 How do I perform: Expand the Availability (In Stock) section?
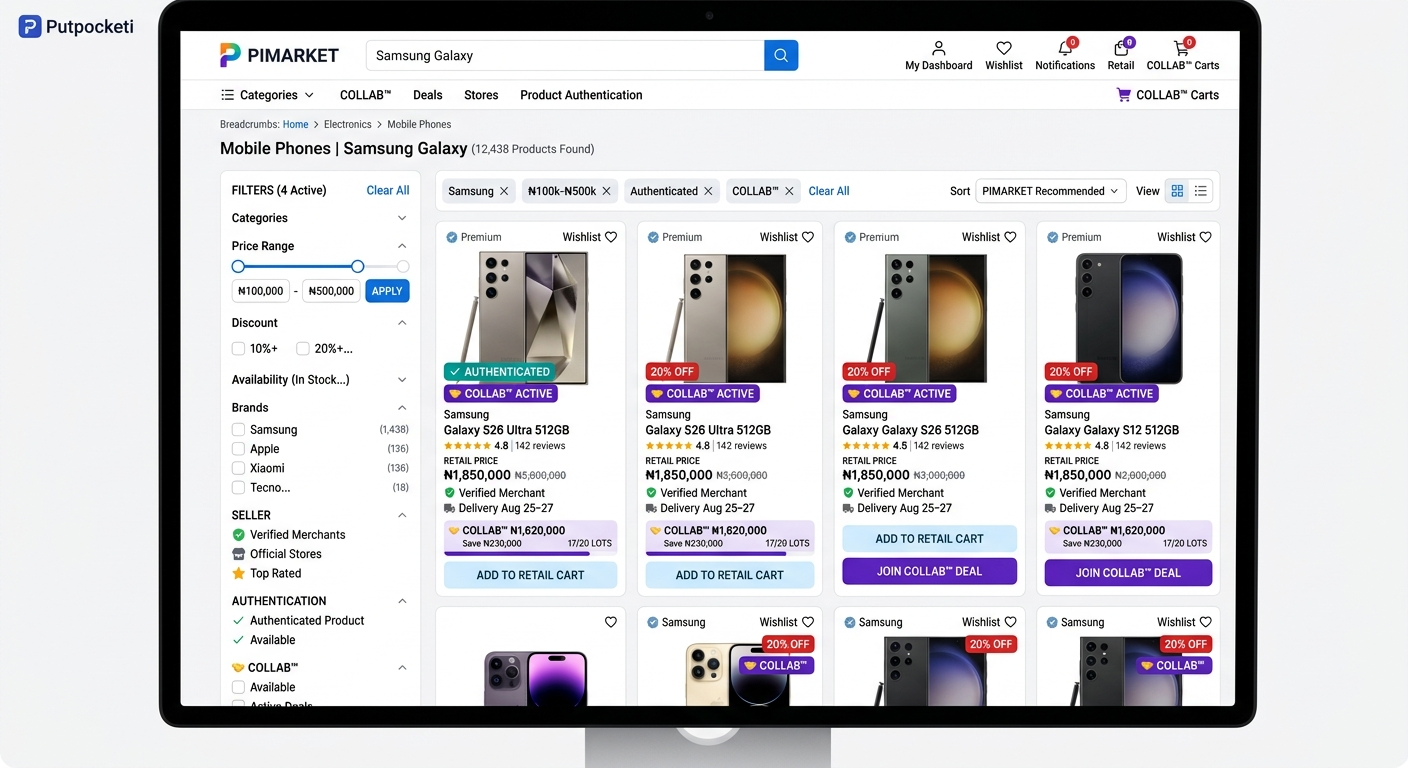coord(402,380)
